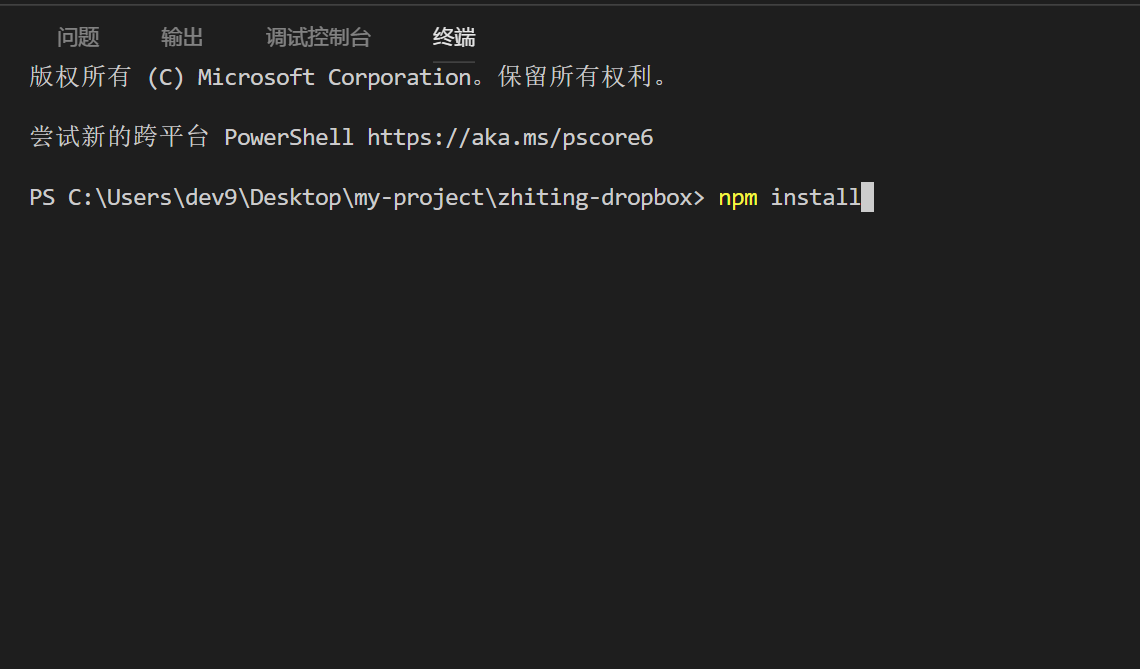Click the panel's top border sash line

point(570,4)
